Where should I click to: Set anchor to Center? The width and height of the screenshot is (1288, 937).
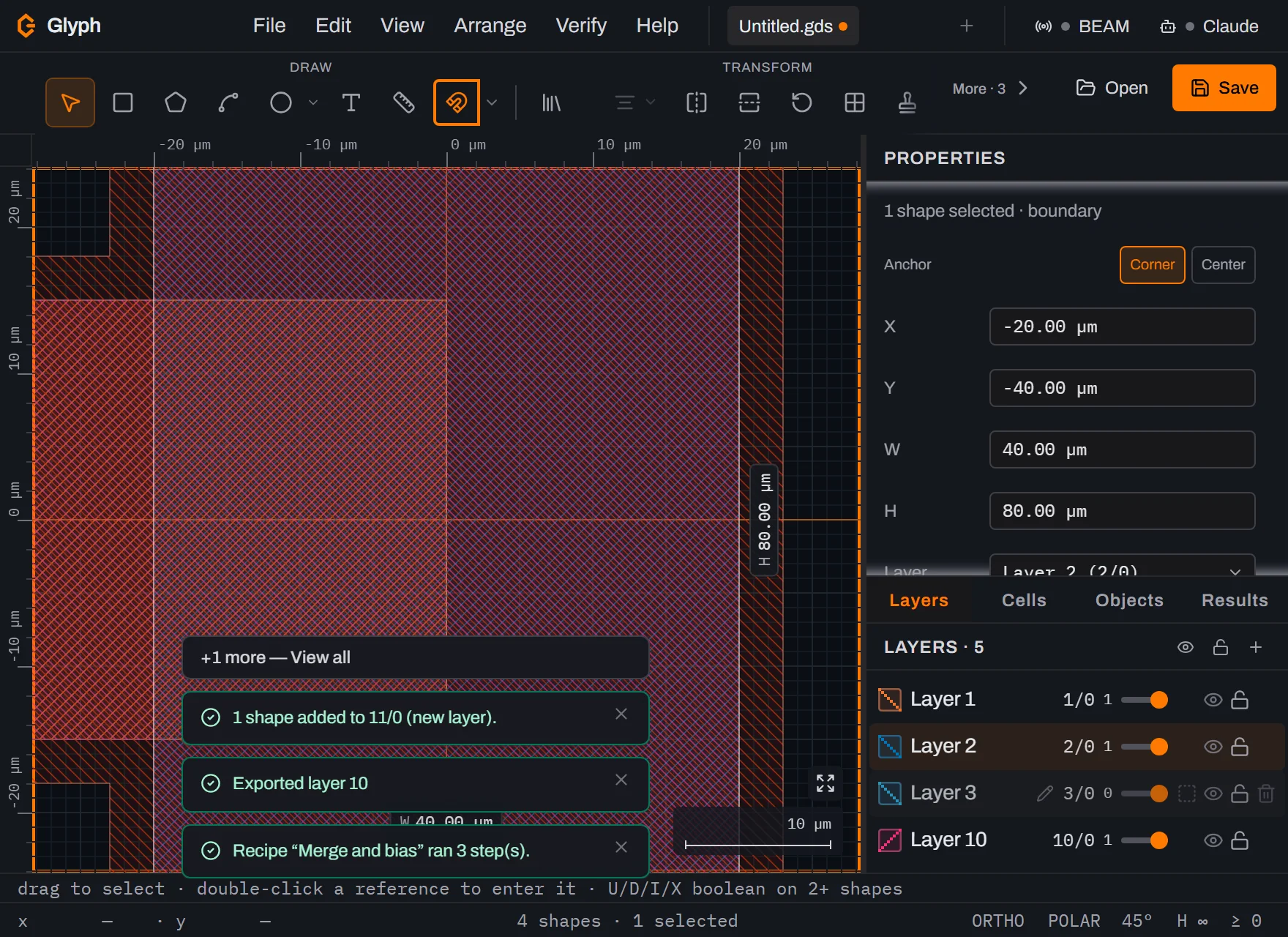pyautogui.click(x=1224, y=265)
